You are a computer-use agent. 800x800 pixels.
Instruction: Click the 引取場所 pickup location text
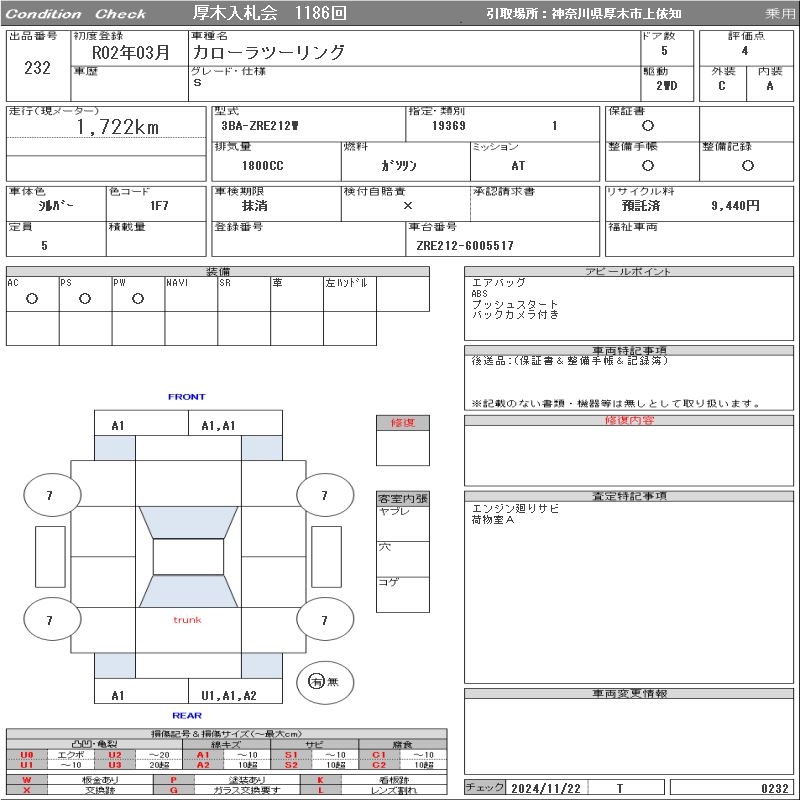tap(584, 14)
